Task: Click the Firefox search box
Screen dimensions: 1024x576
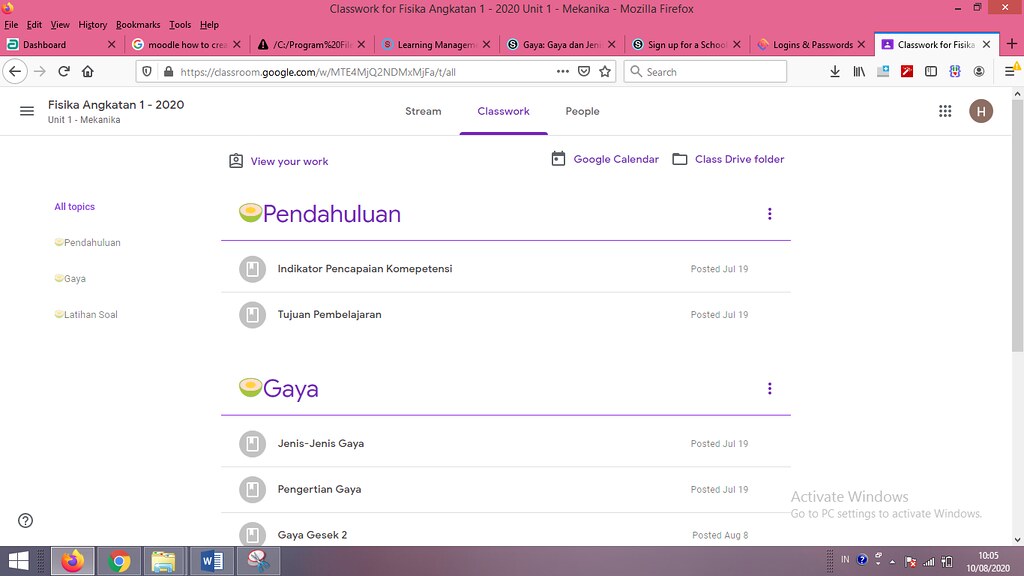Action: (x=705, y=72)
